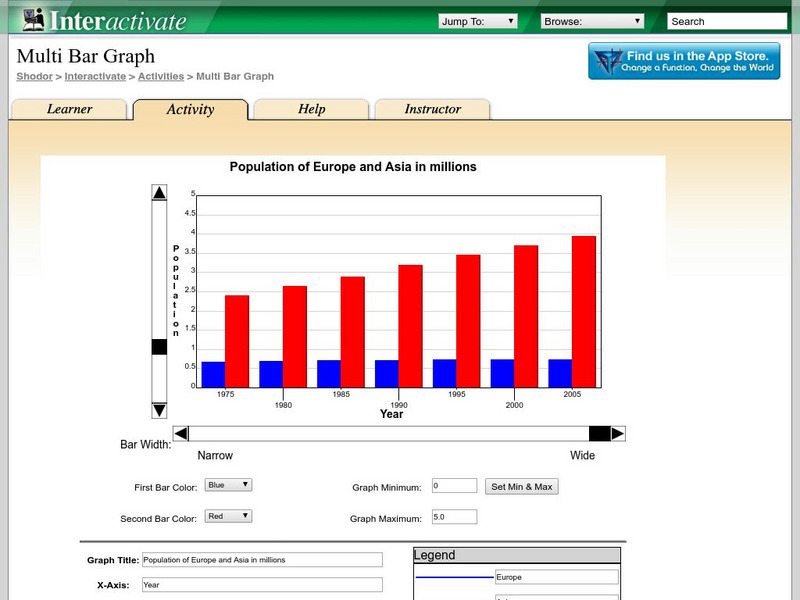Expand the Second Bar Color dropdown
800x600 pixels.
click(228, 516)
